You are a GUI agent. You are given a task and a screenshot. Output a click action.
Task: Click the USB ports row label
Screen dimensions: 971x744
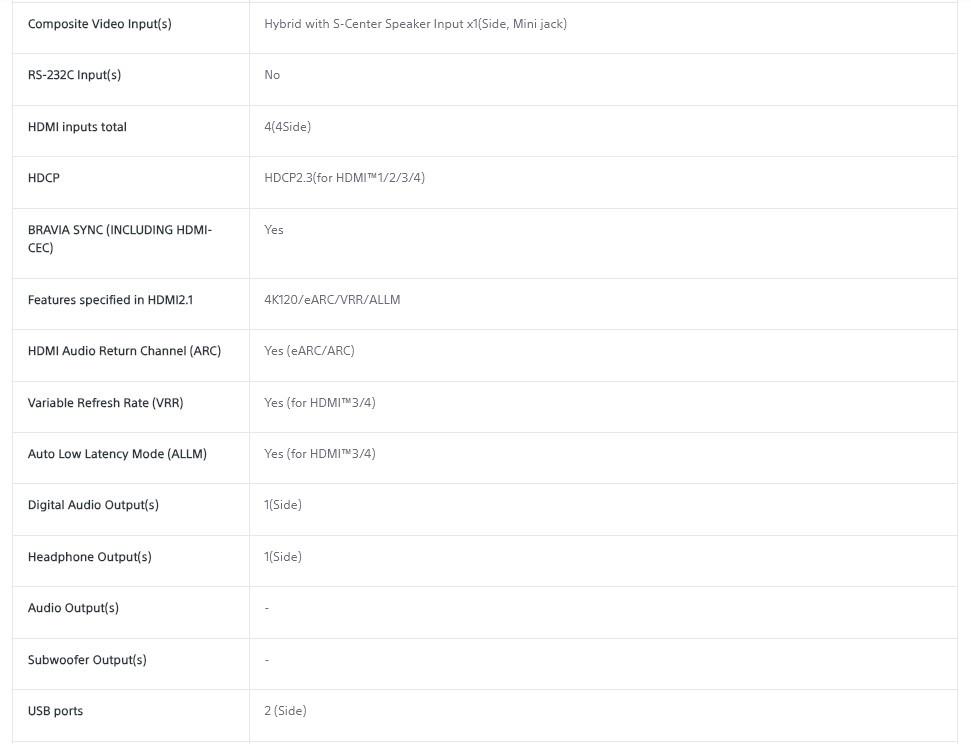click(x=55, y=711)
